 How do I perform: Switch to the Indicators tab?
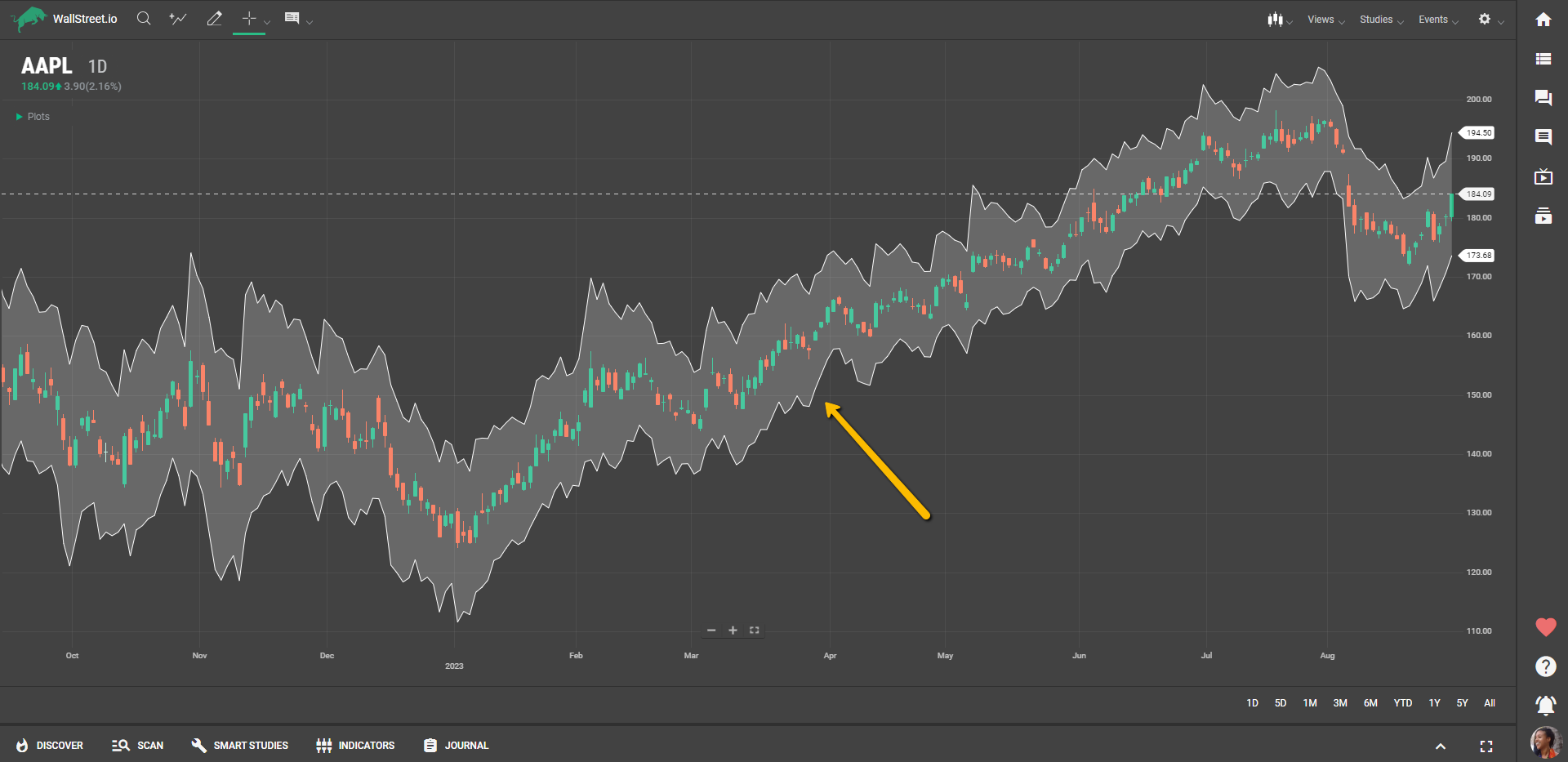pos(355,746)
